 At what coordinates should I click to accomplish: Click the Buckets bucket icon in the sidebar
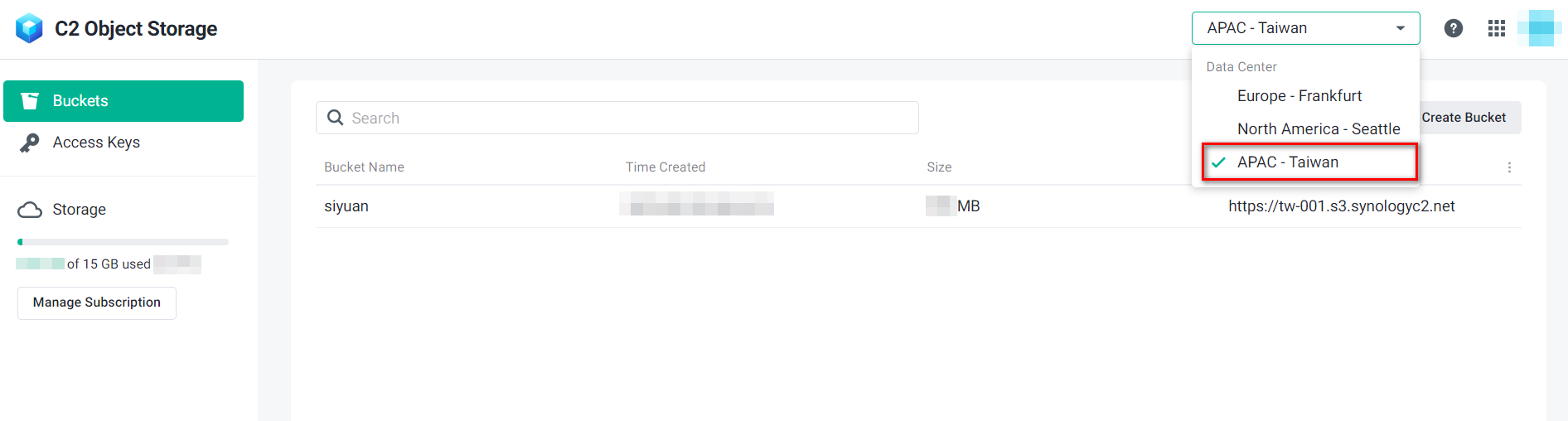point(30,101)
